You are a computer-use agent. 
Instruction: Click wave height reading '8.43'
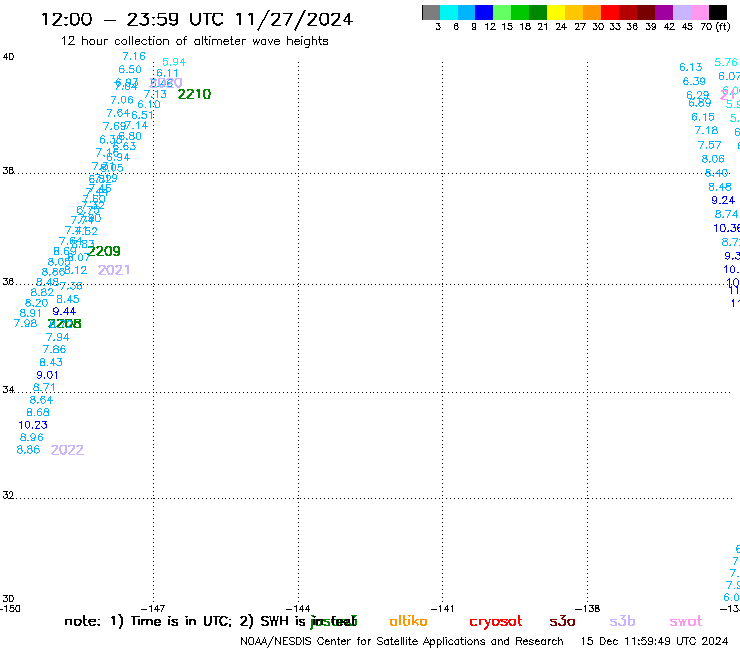coord(51,362)
